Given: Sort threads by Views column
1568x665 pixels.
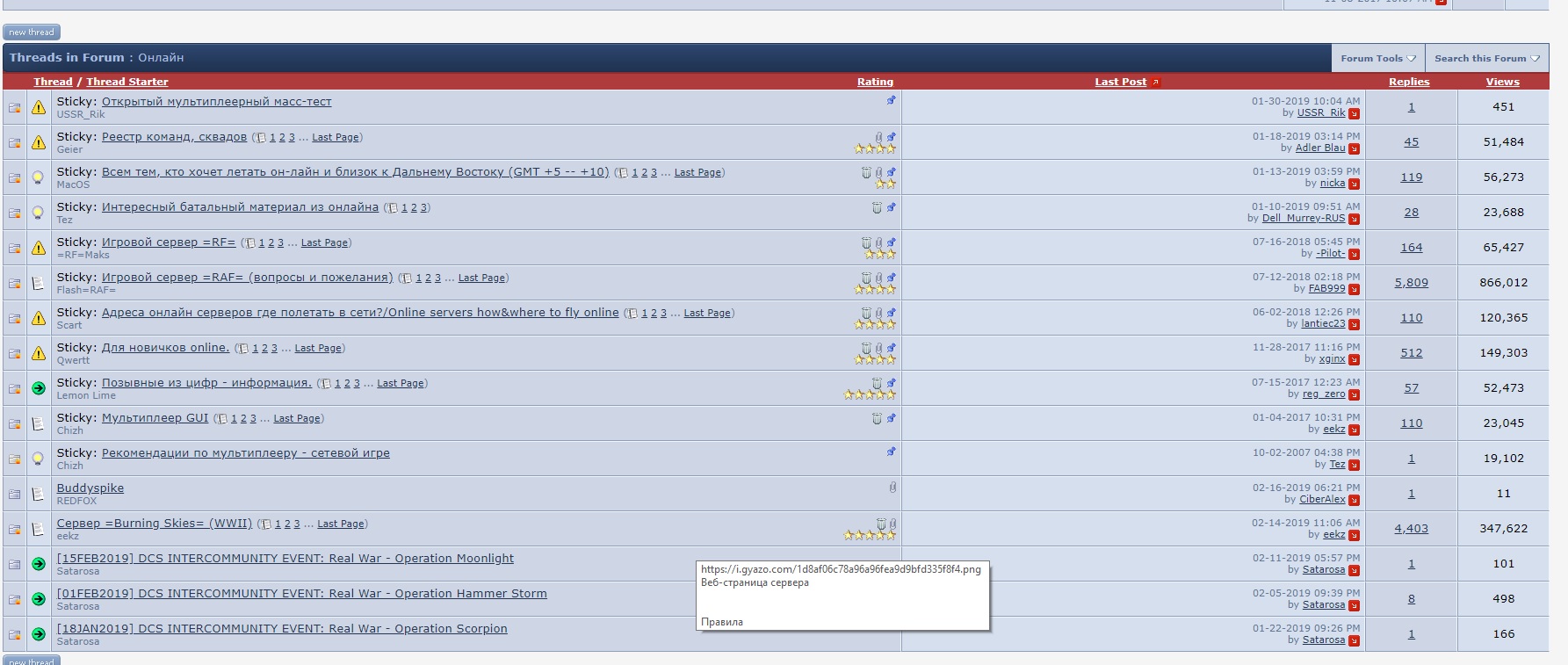Looking at the screenshot, I should coord(1502,82).
